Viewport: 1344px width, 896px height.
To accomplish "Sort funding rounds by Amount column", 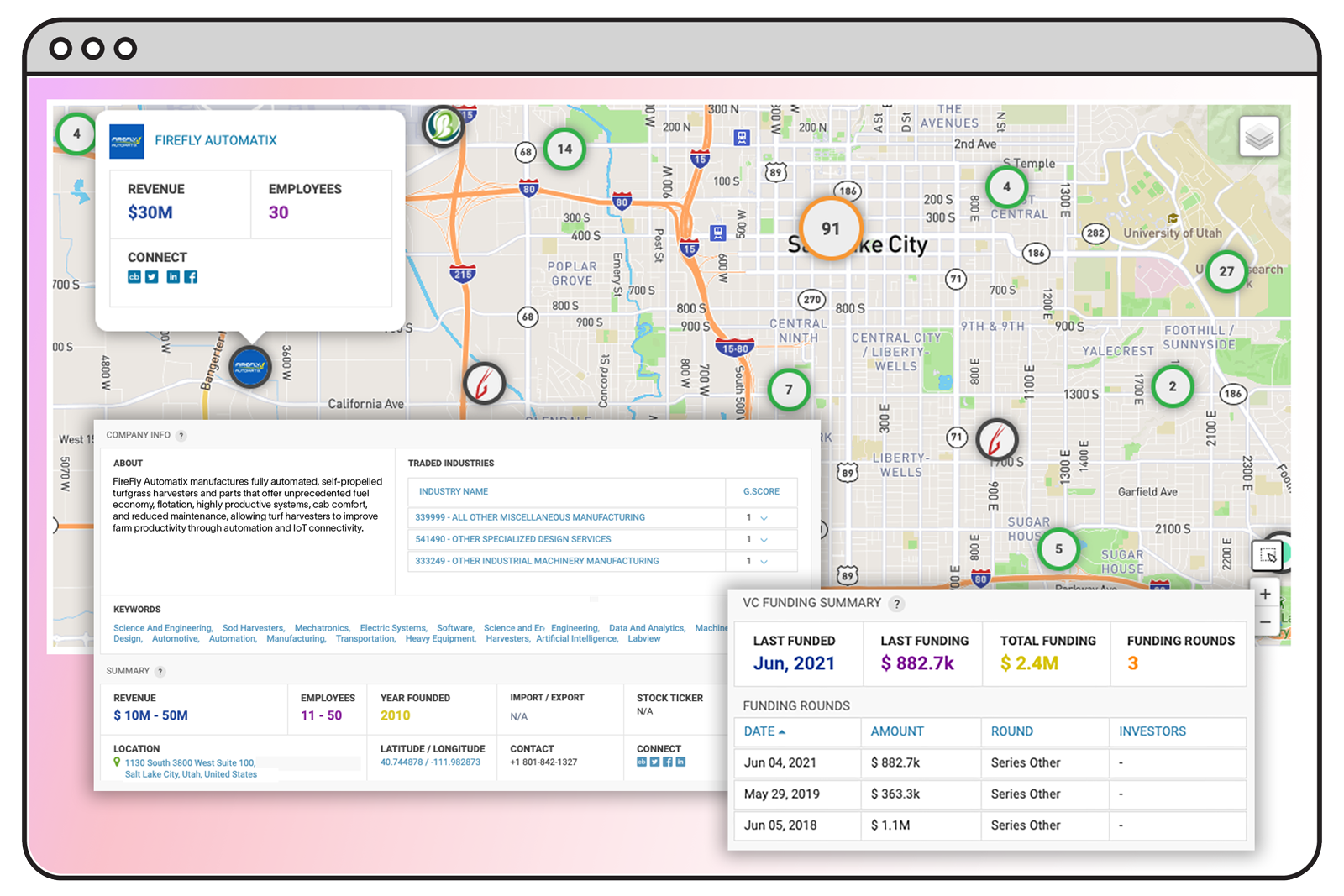I will tap(896, 731).
